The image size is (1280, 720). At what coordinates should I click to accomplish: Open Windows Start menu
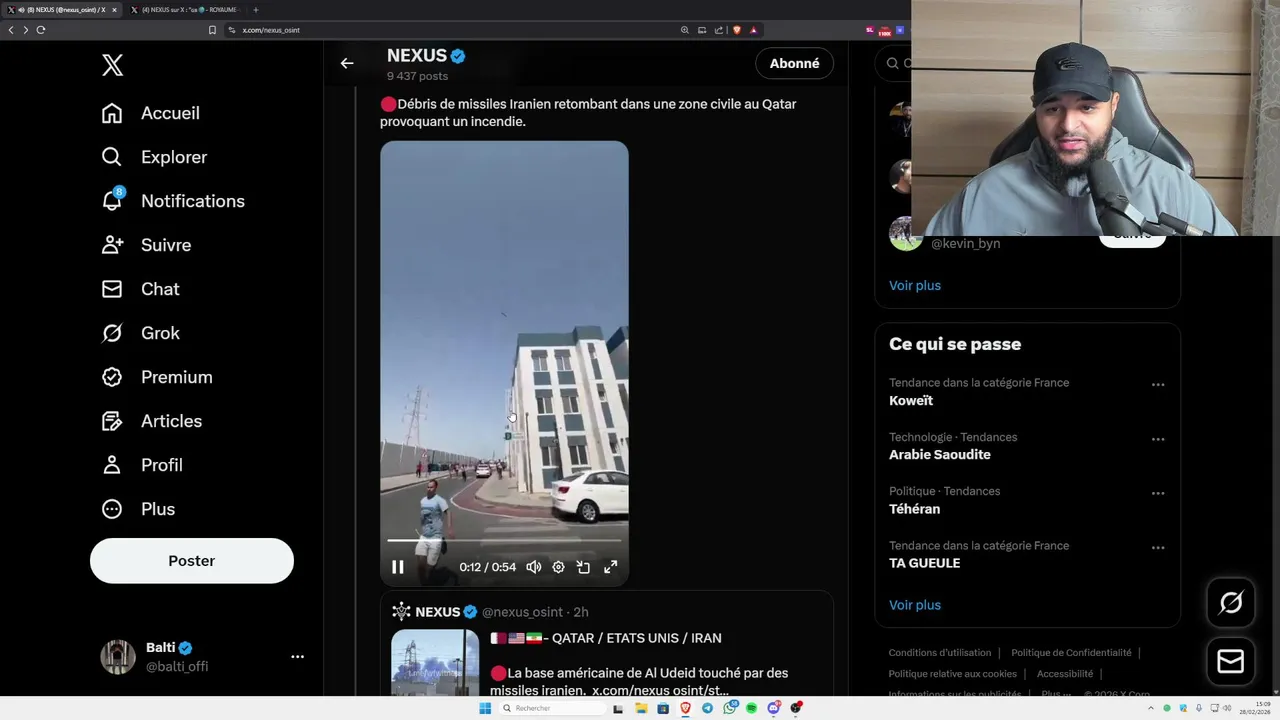point(485,708)
